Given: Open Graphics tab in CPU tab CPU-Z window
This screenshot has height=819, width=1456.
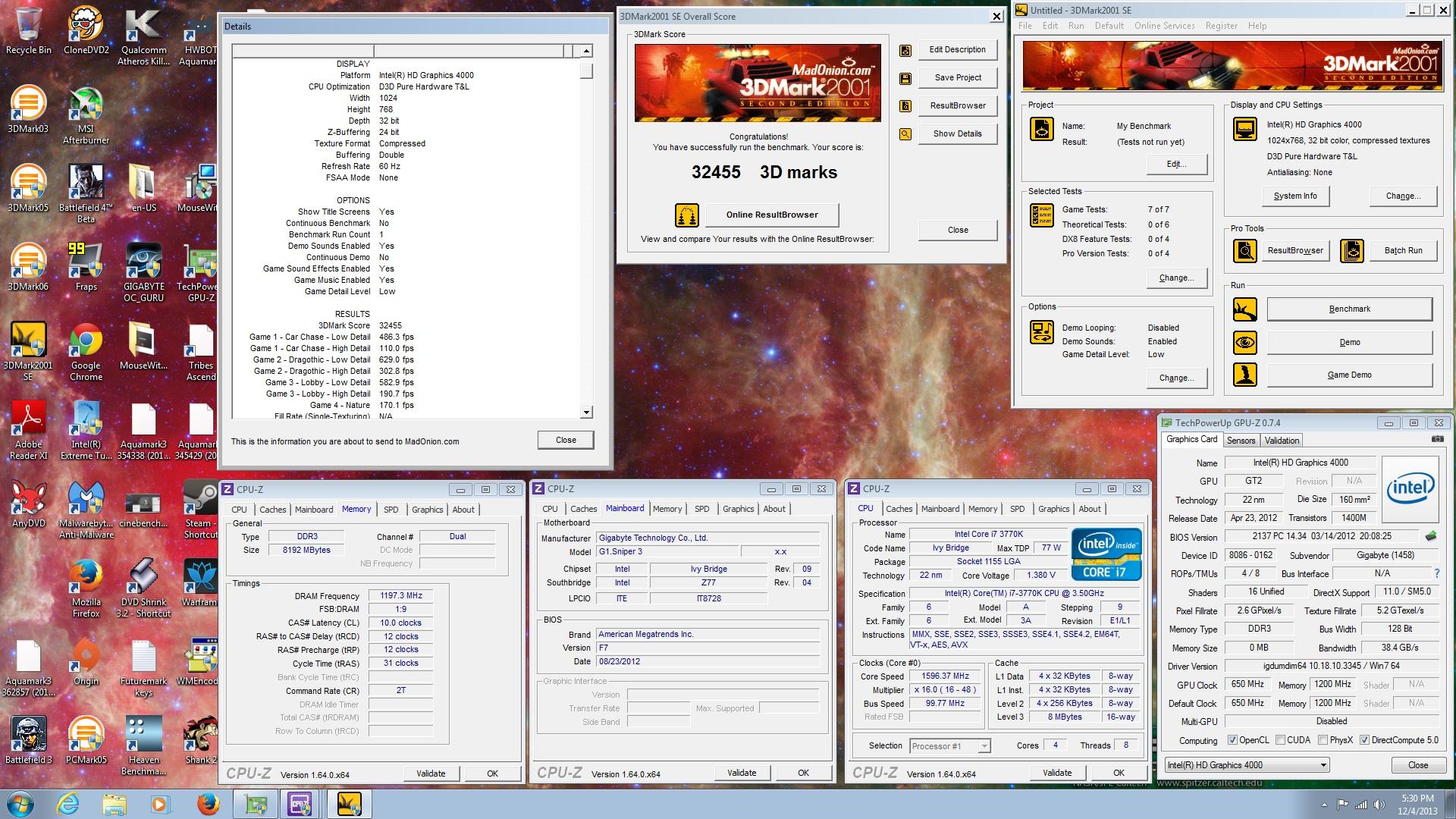Looking at the screenshot, I should (x=1054, y=509).
